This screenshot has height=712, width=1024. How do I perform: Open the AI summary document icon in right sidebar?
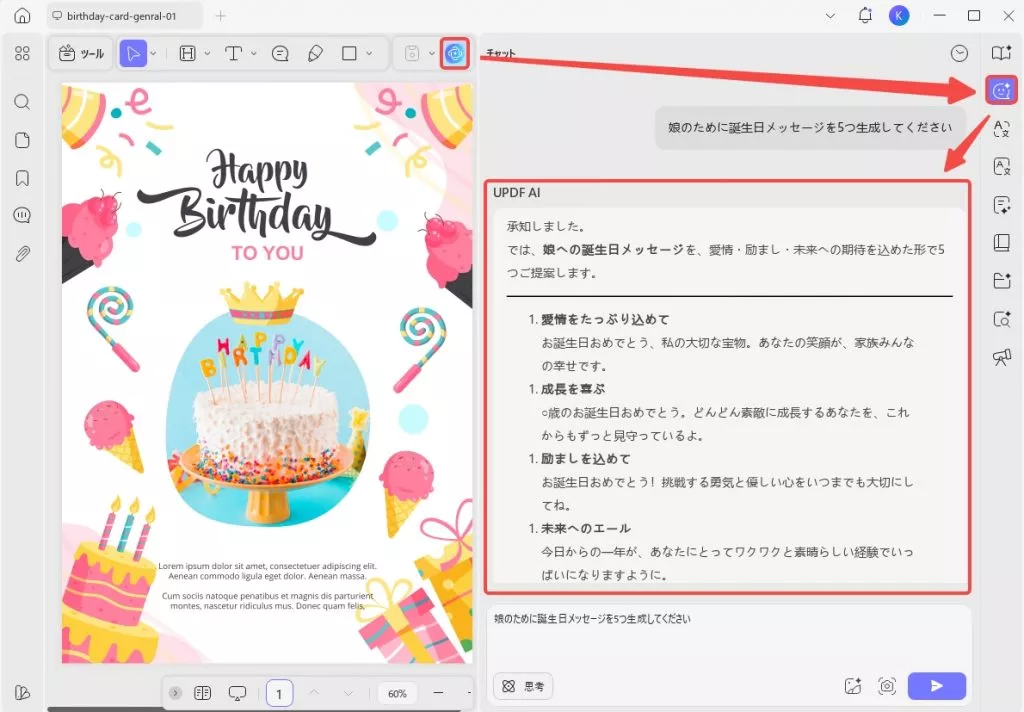coord(1001,205)
